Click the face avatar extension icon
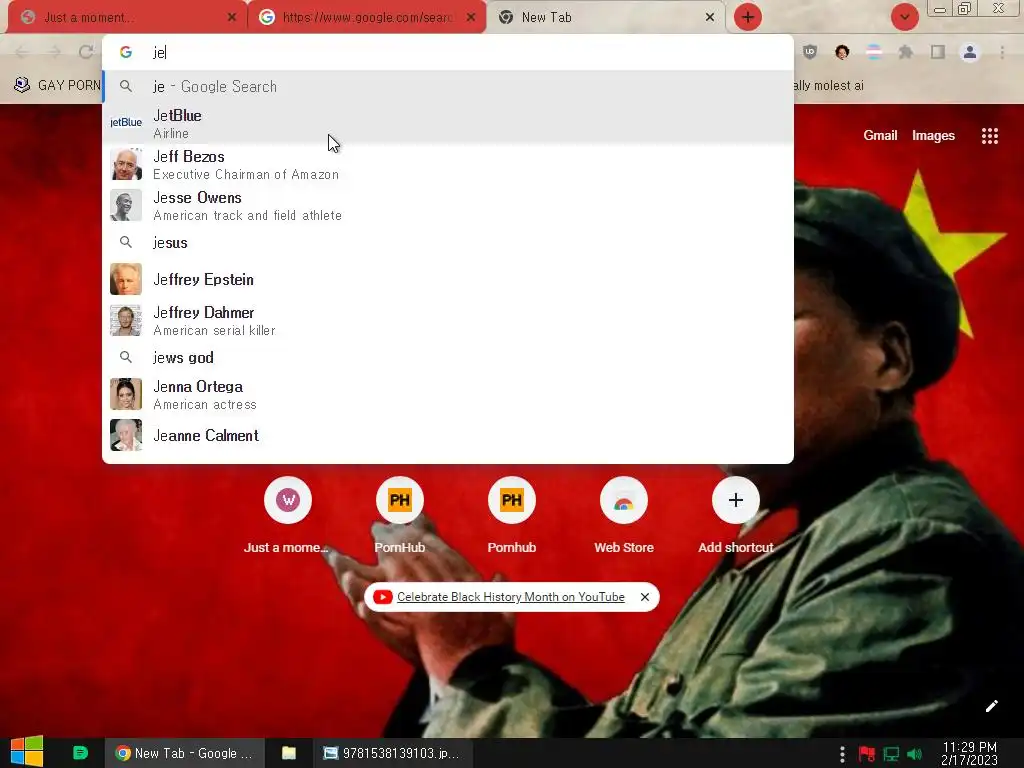Viewport: 1024px width, 768px height. click(x=842, y=52)
